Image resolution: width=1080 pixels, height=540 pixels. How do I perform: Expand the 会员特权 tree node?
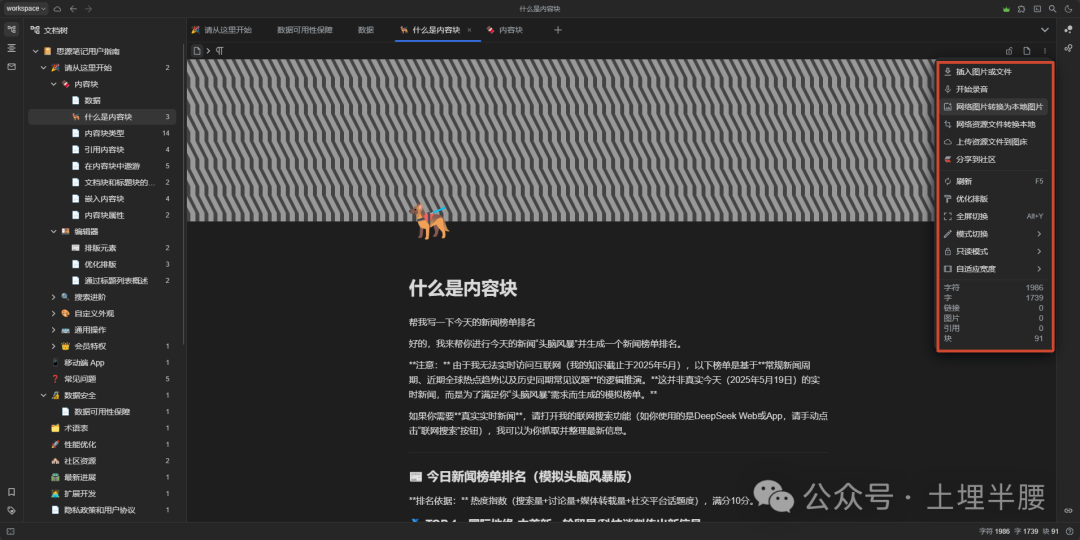coord(53,346)
